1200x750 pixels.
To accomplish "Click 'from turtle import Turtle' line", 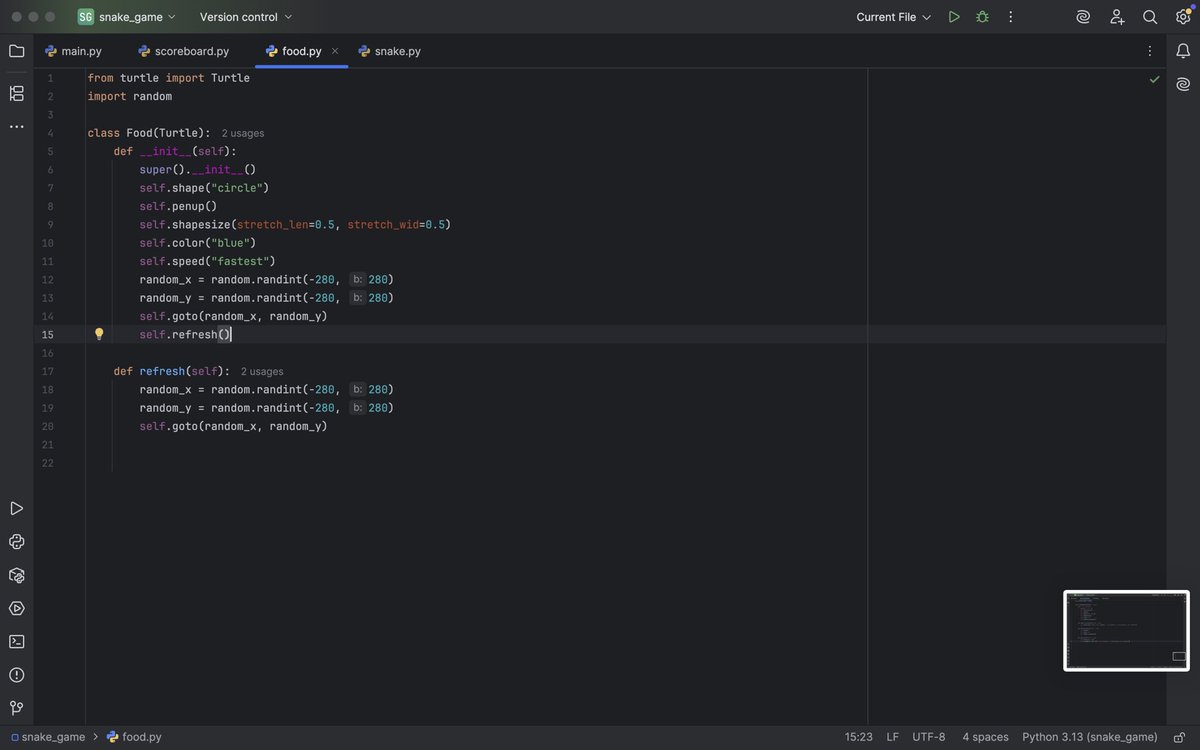I will (x=168, y=78).
